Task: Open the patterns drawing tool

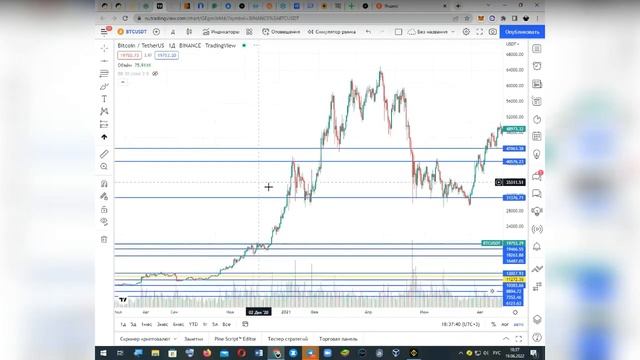Action: point(104,111)
